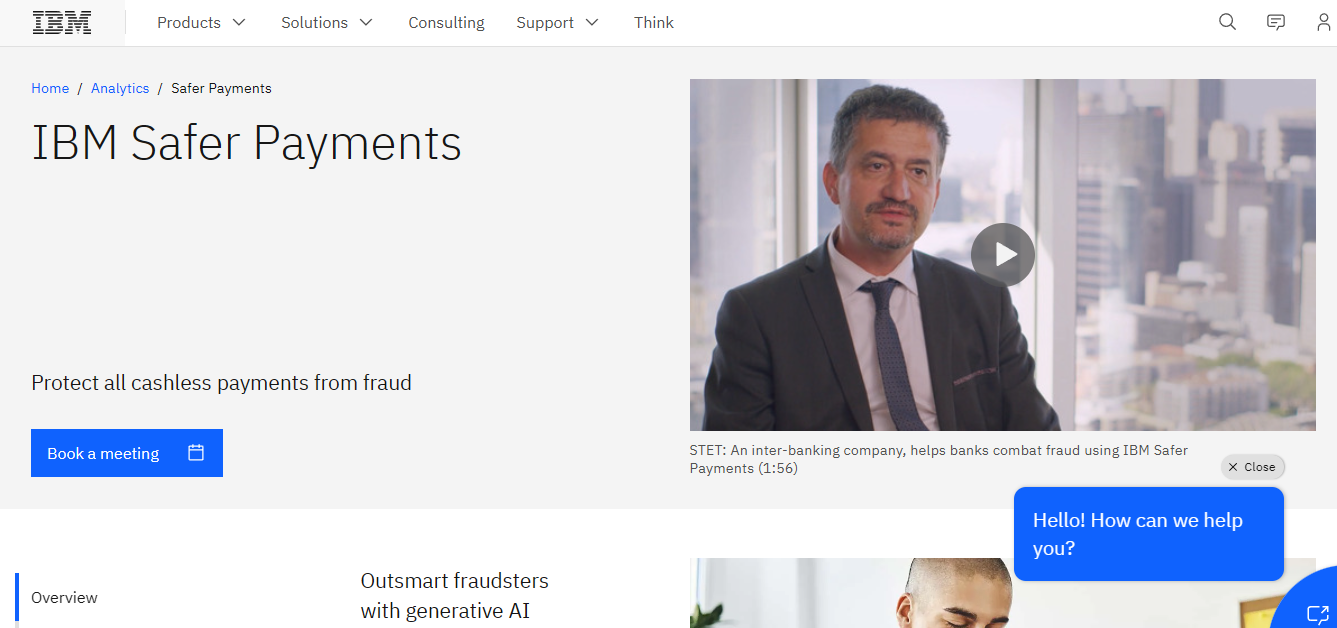
Task: Select the Overview sidebar tab
Action: pyautogui.click(x=64, y=597)
